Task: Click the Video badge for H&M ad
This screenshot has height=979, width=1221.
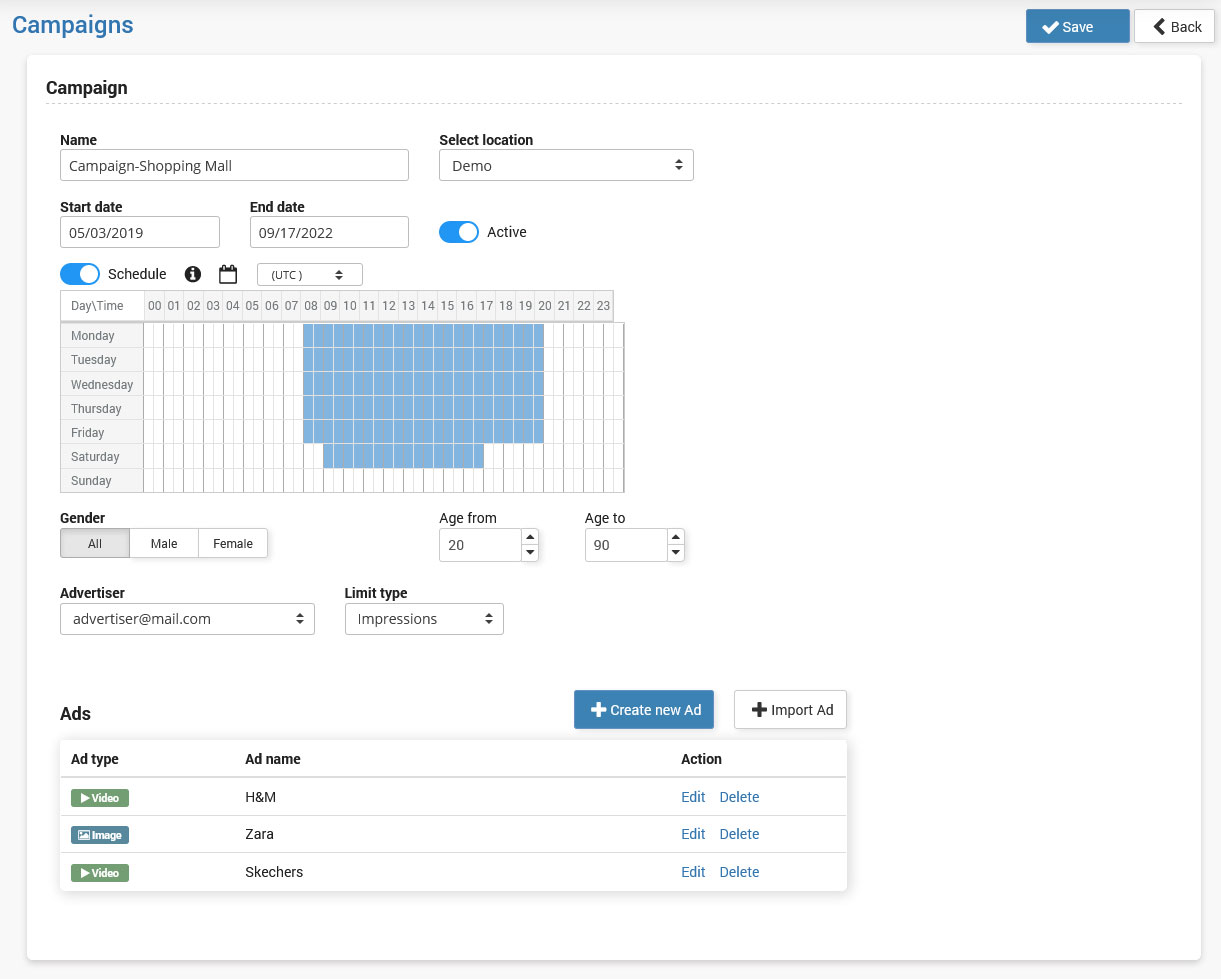Action: pyautogui.click(x=100, y=798)
